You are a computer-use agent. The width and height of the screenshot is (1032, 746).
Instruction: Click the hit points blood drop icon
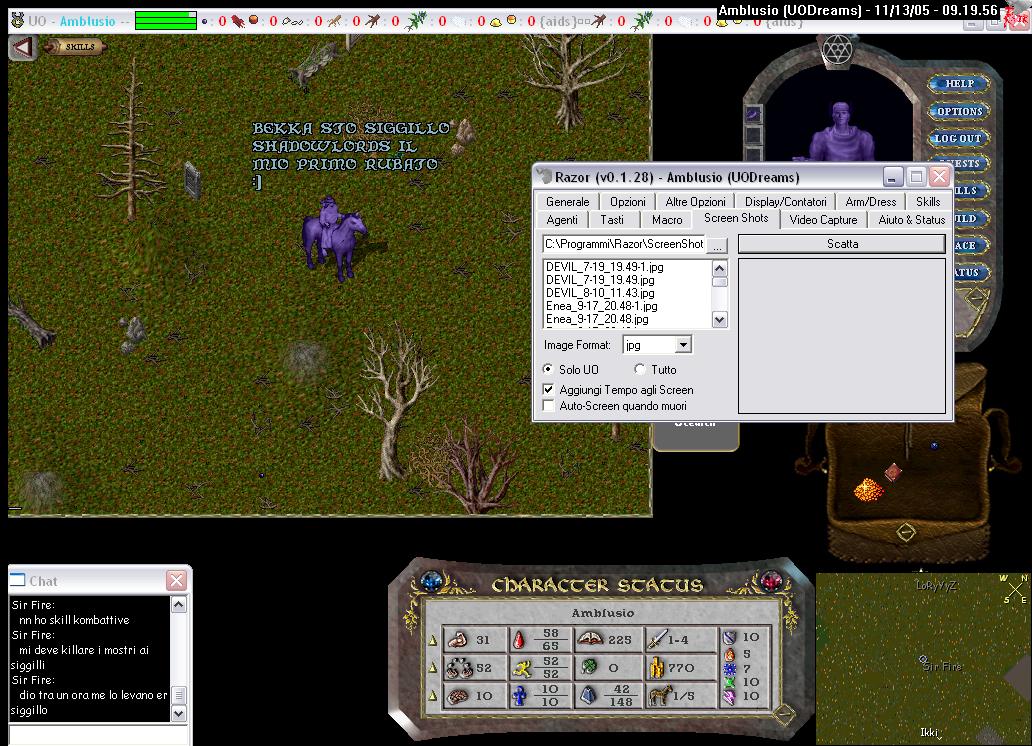(x=519, y=639)
